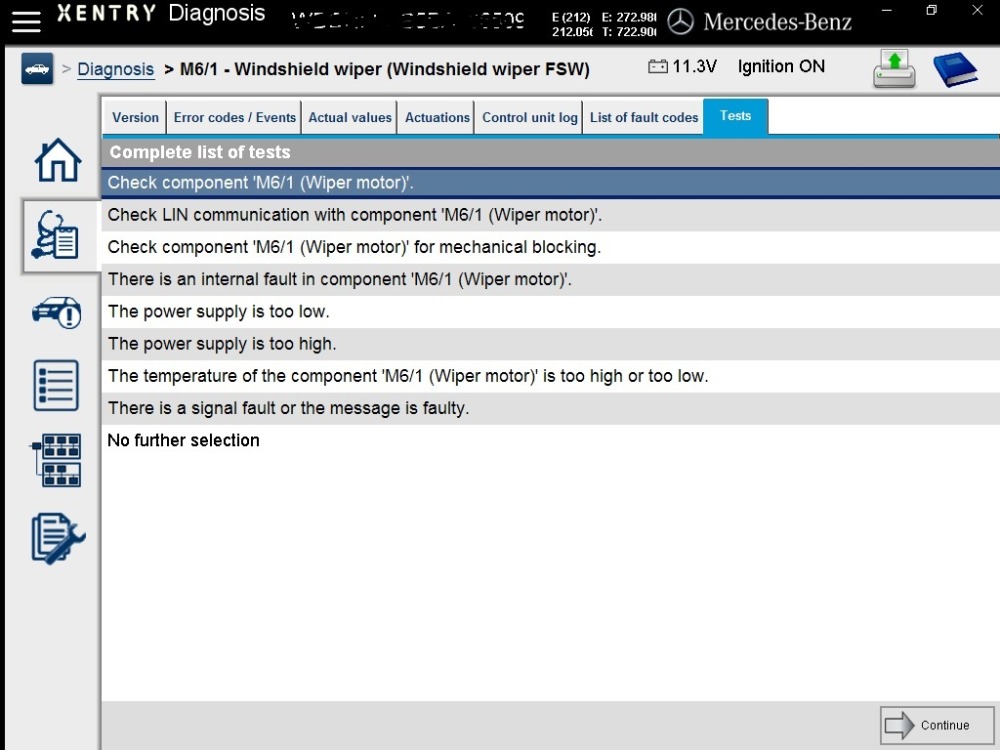Click the Mercedes-Benz star logo

coord(680,21)
